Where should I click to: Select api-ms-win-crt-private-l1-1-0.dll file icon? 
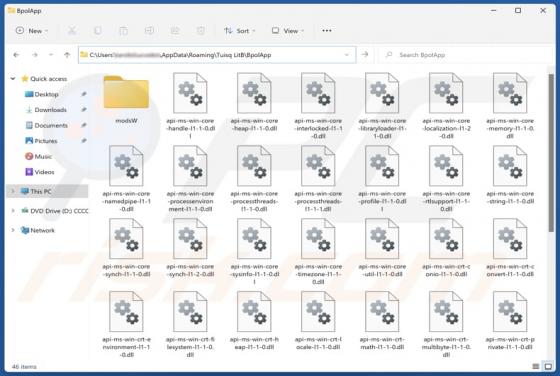[x=510, y=311]
